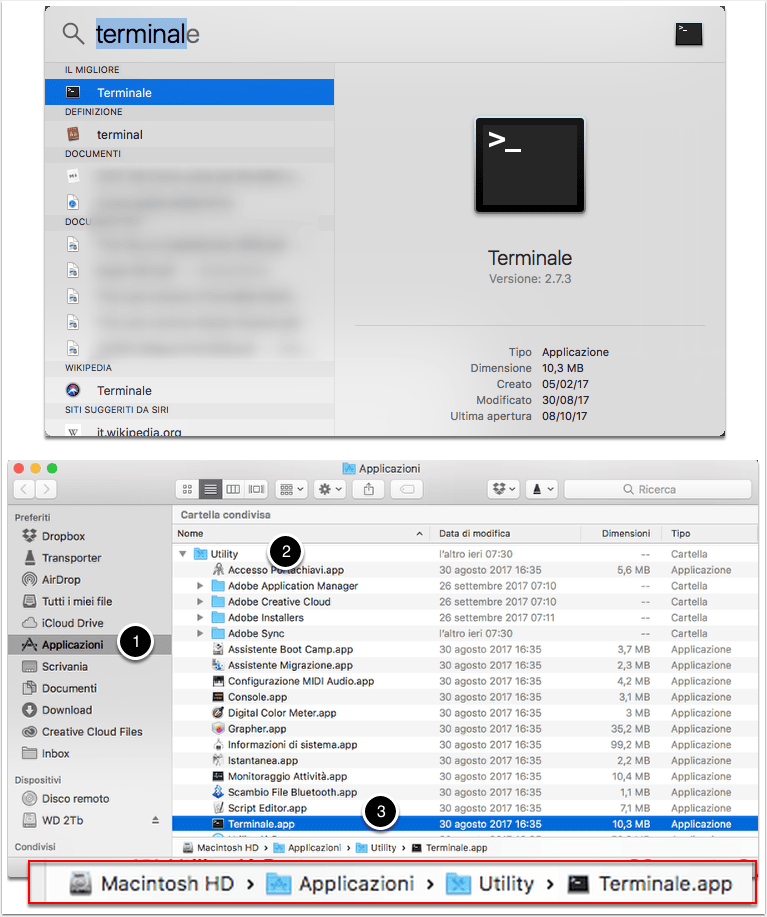Open the arrange-by dropdown

point(291,489)
